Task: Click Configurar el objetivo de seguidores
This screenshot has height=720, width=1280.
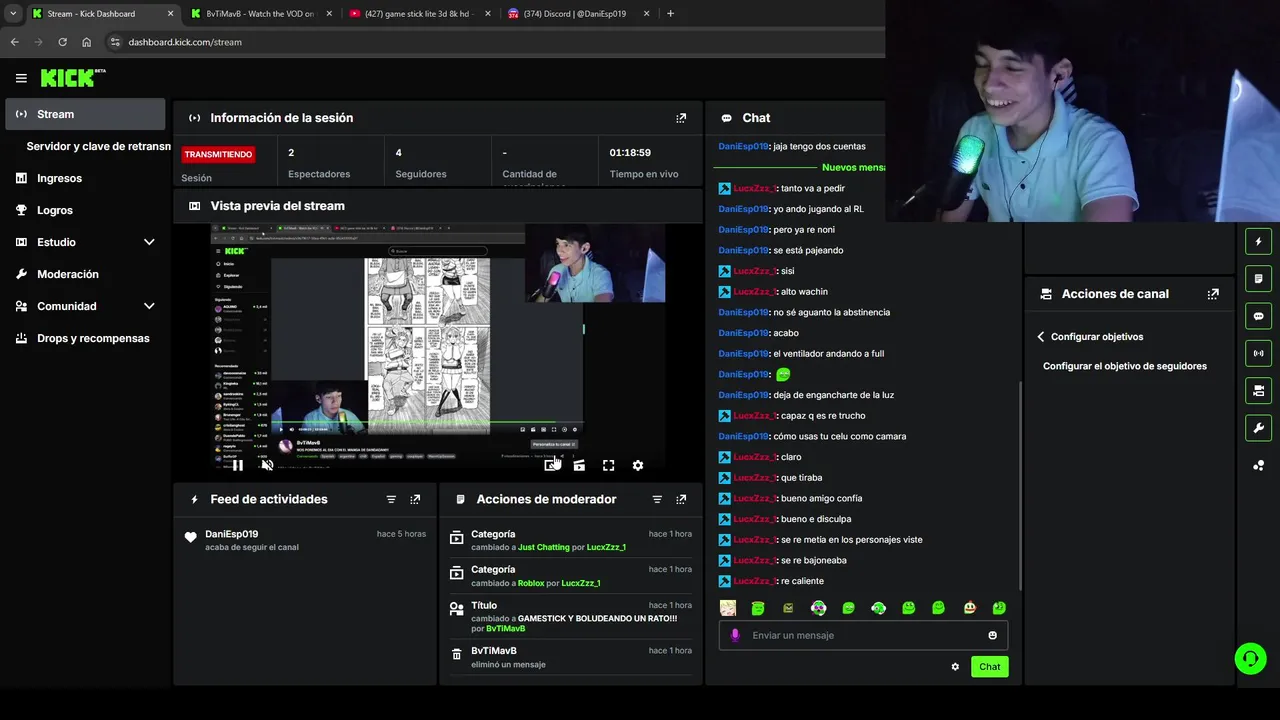Action: (1125, 366)
